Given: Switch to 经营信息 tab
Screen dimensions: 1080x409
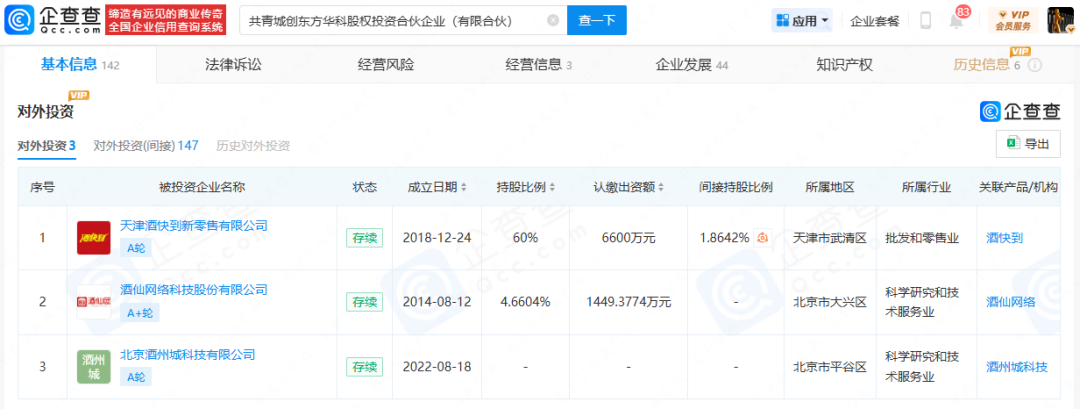Looking at the screenshot, I should tap(538, 65).
